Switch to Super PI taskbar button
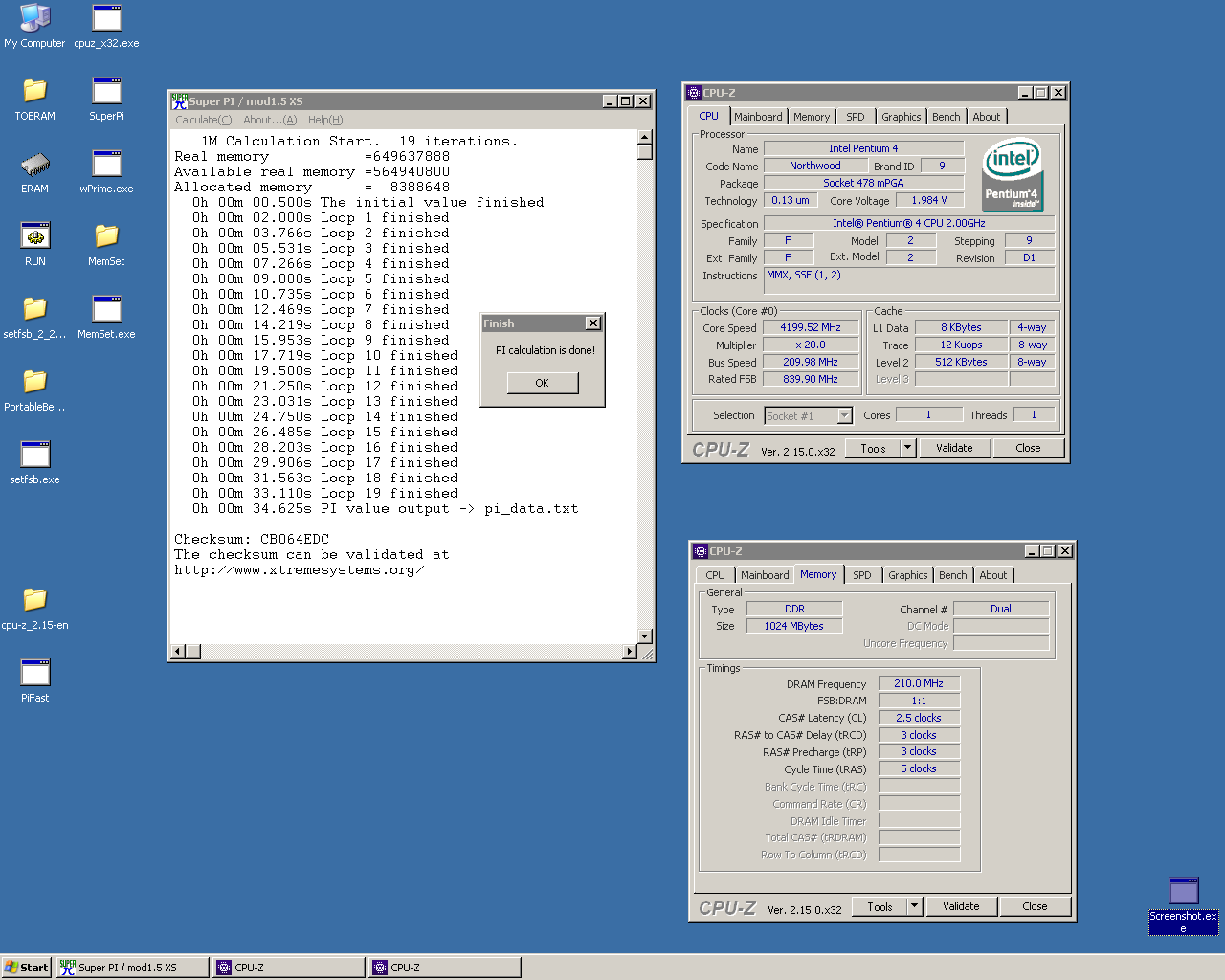The width and height of the screenshot is (1225, 980). (131, 968)
